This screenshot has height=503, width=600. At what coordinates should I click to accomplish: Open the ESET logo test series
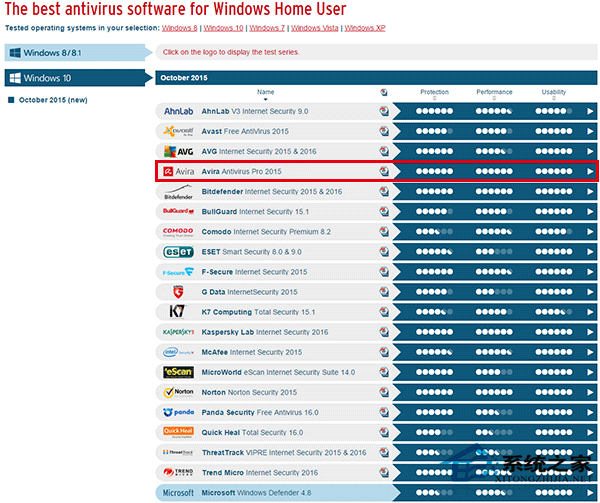click(178, 252)
